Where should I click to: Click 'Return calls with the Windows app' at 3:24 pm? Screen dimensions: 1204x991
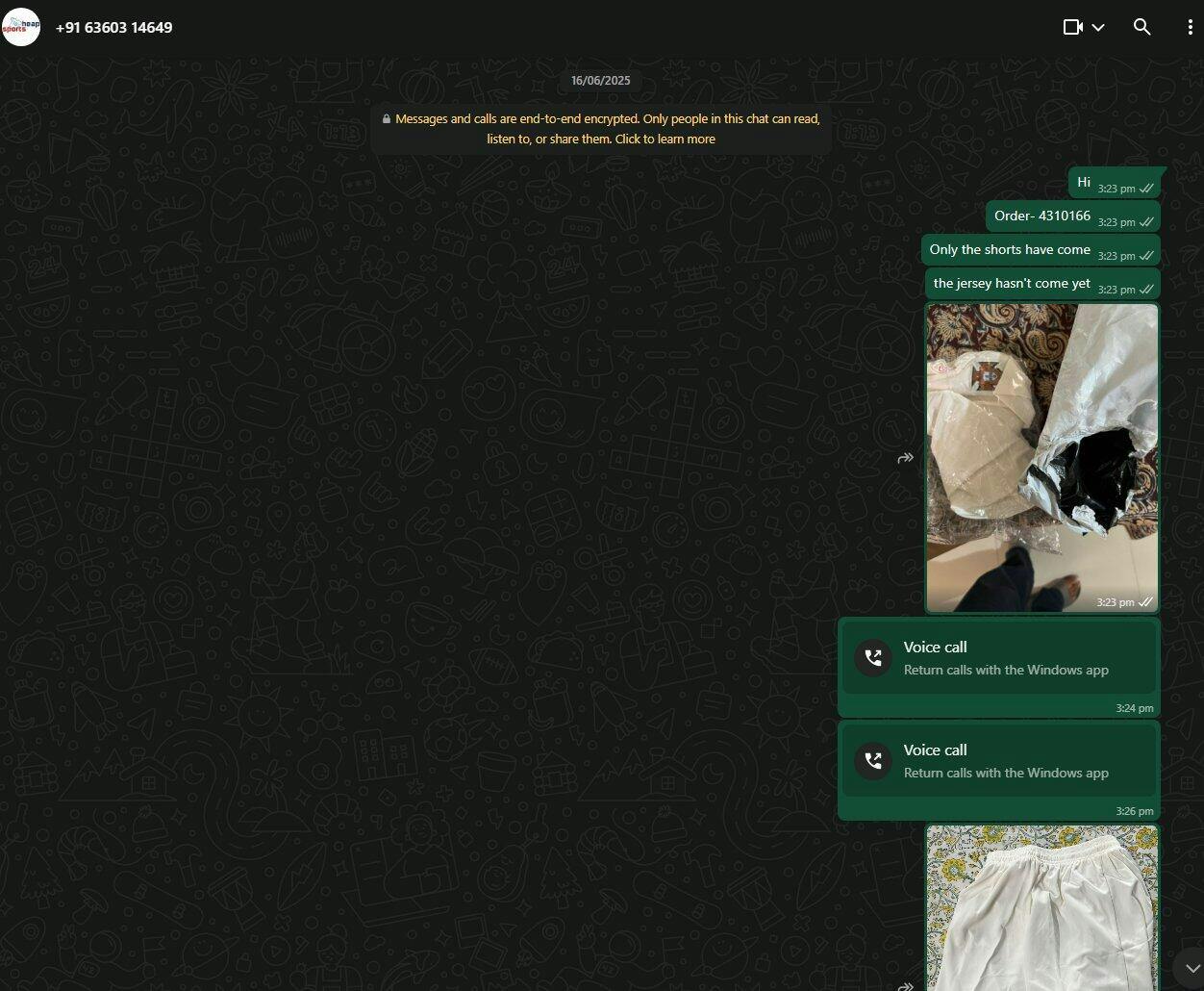click(x=1006, y=670)
